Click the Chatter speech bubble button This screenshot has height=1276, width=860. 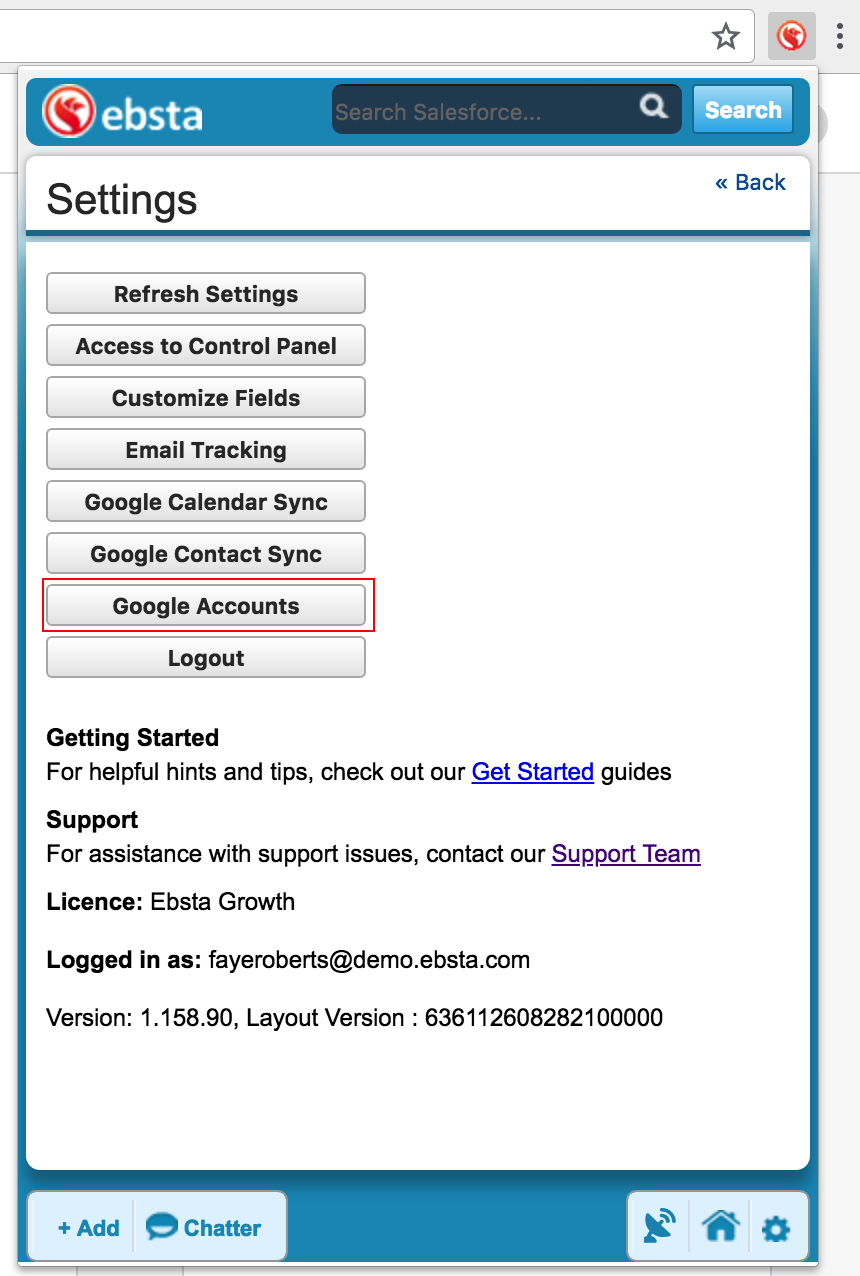pos(205,1228)
